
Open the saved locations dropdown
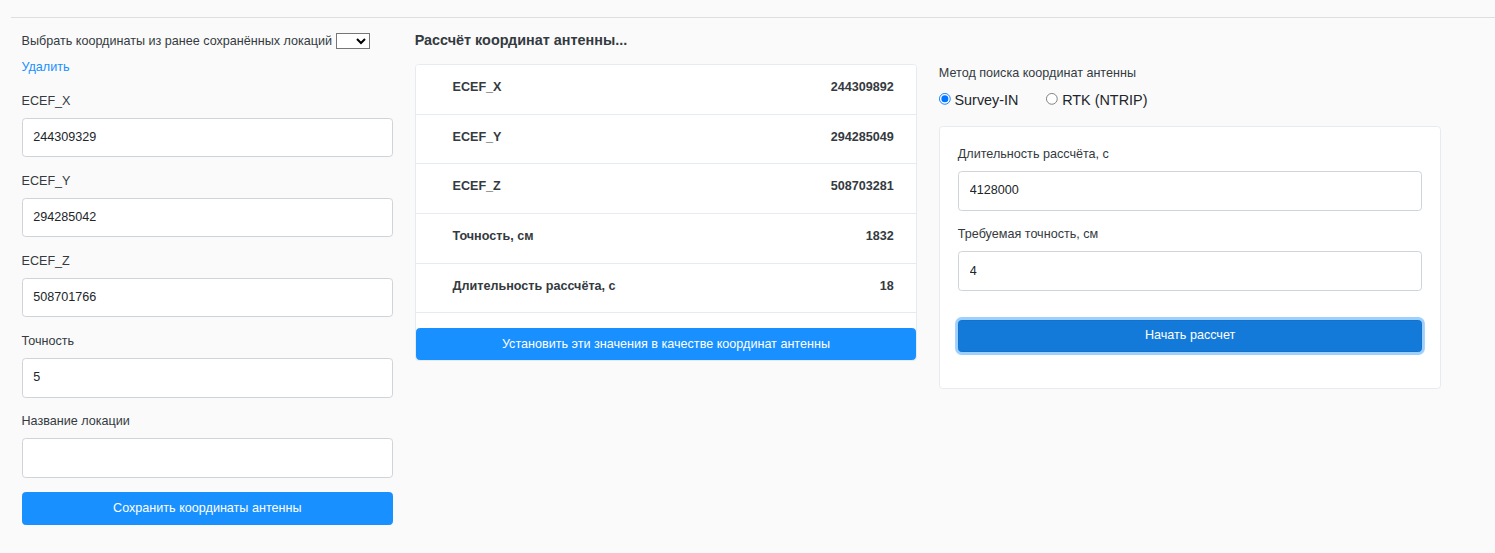(x=353, y=41)
